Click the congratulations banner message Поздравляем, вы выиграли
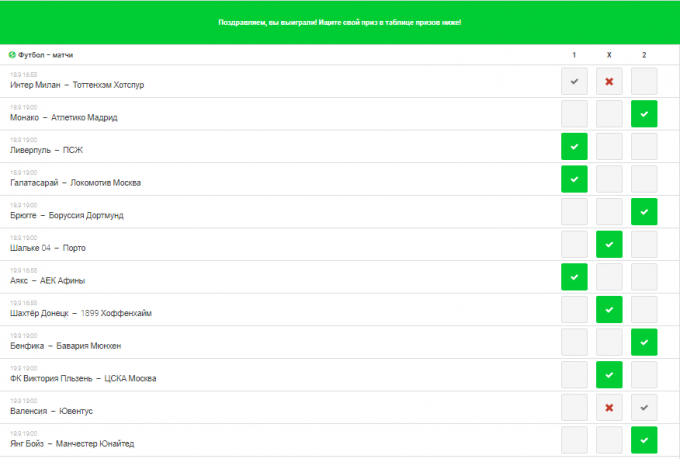680x459 pixels. (340, 22)
